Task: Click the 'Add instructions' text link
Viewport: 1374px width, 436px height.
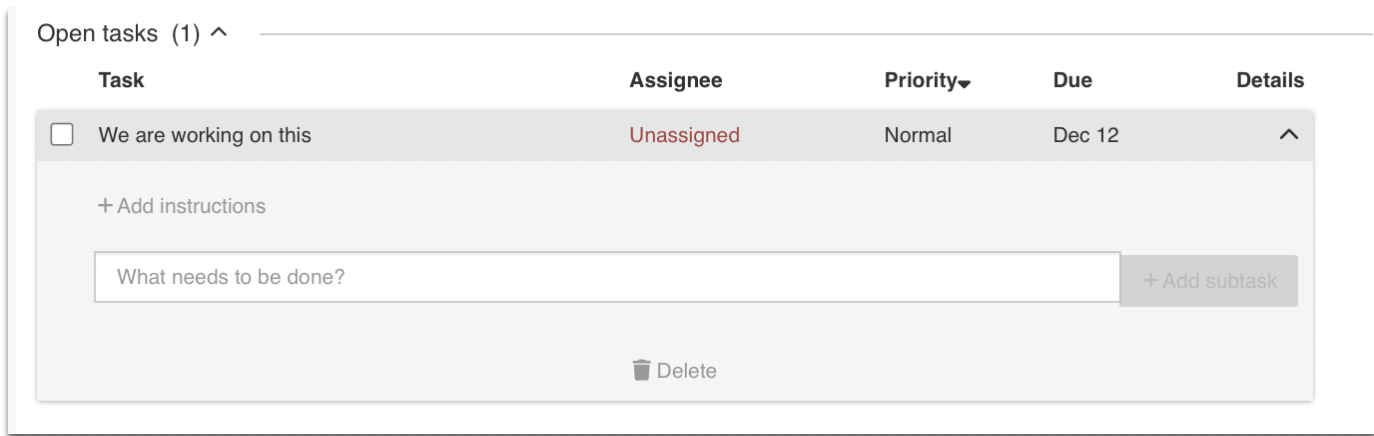Action: (x=191, y=206)
